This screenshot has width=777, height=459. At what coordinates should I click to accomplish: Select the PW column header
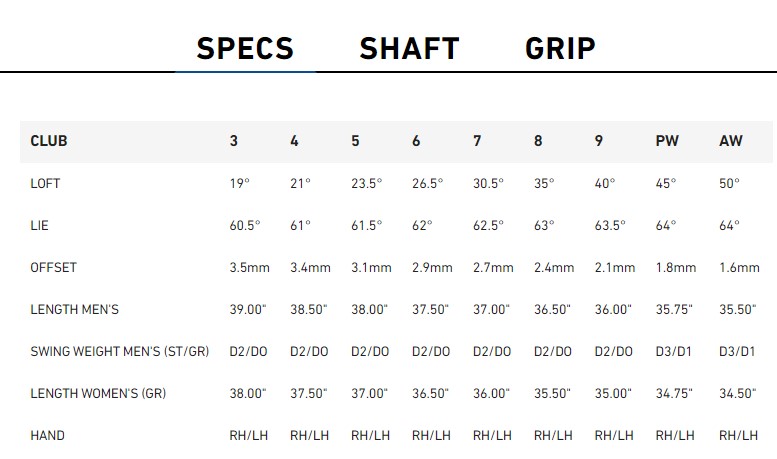[667, 141]
